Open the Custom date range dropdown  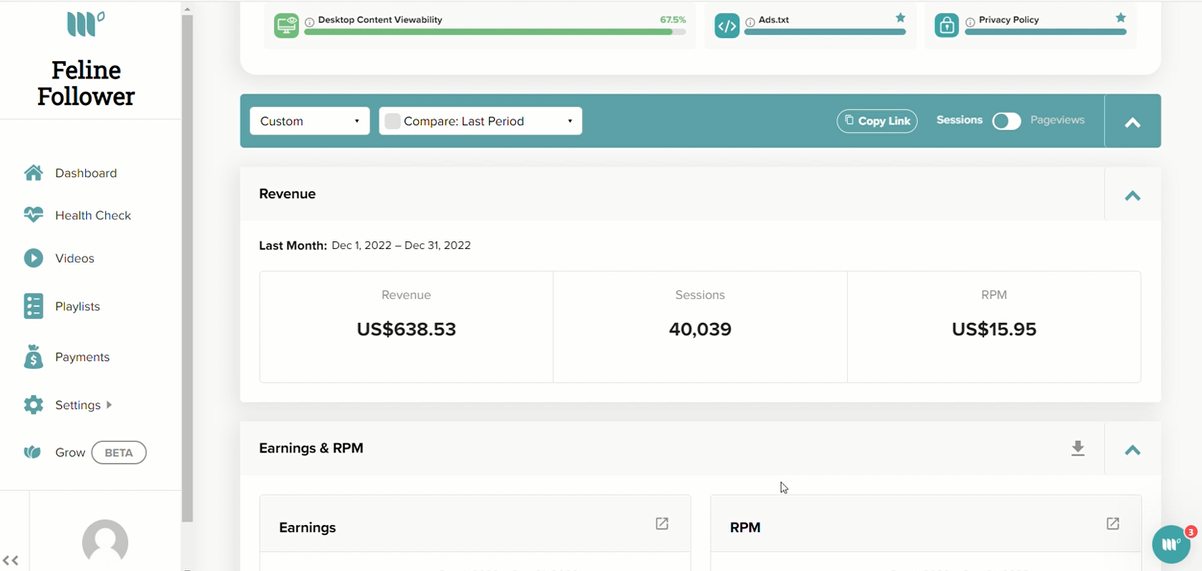310,121
